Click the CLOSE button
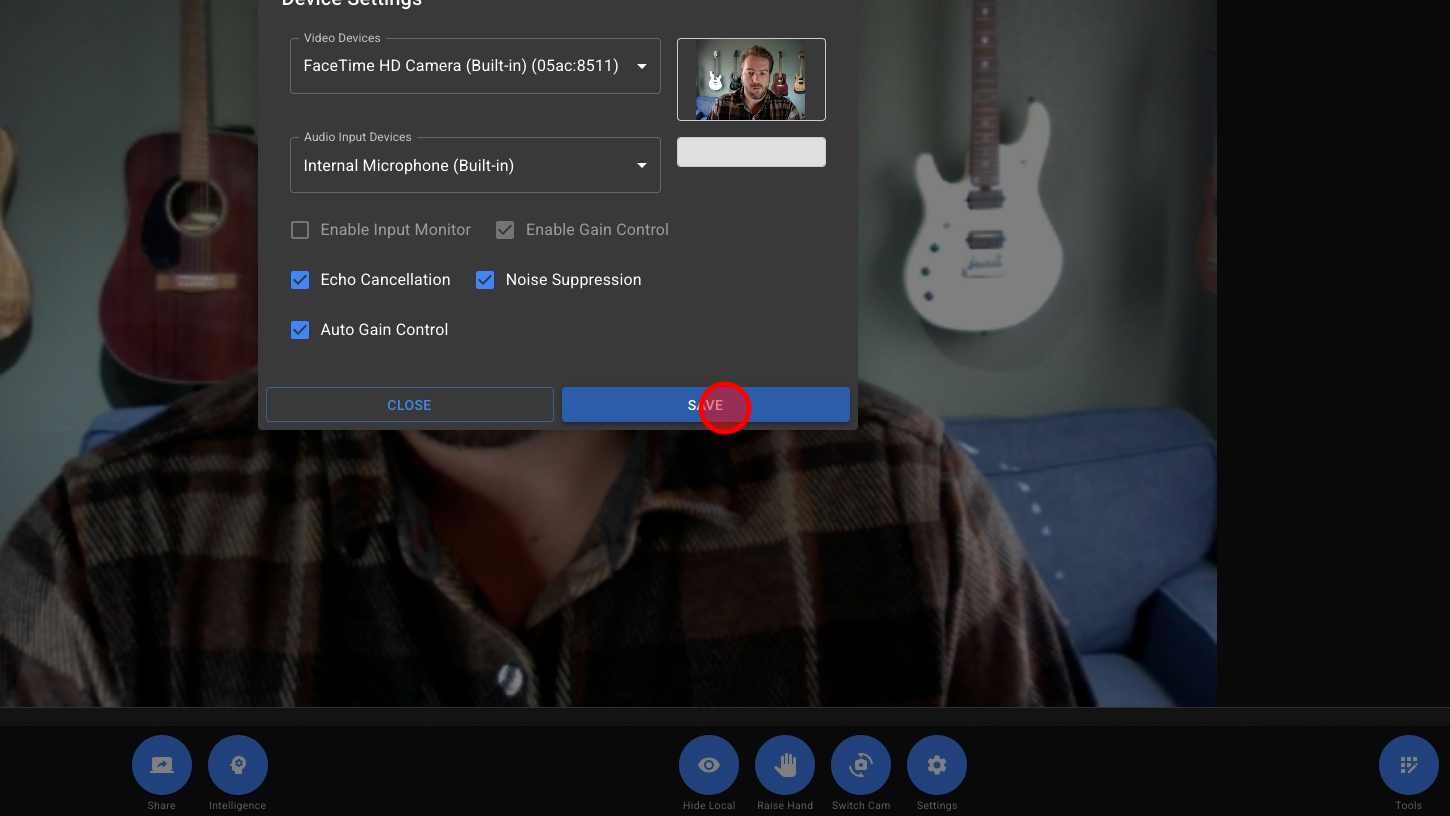This screenshot has height=816, width=1450. (409, 405)
